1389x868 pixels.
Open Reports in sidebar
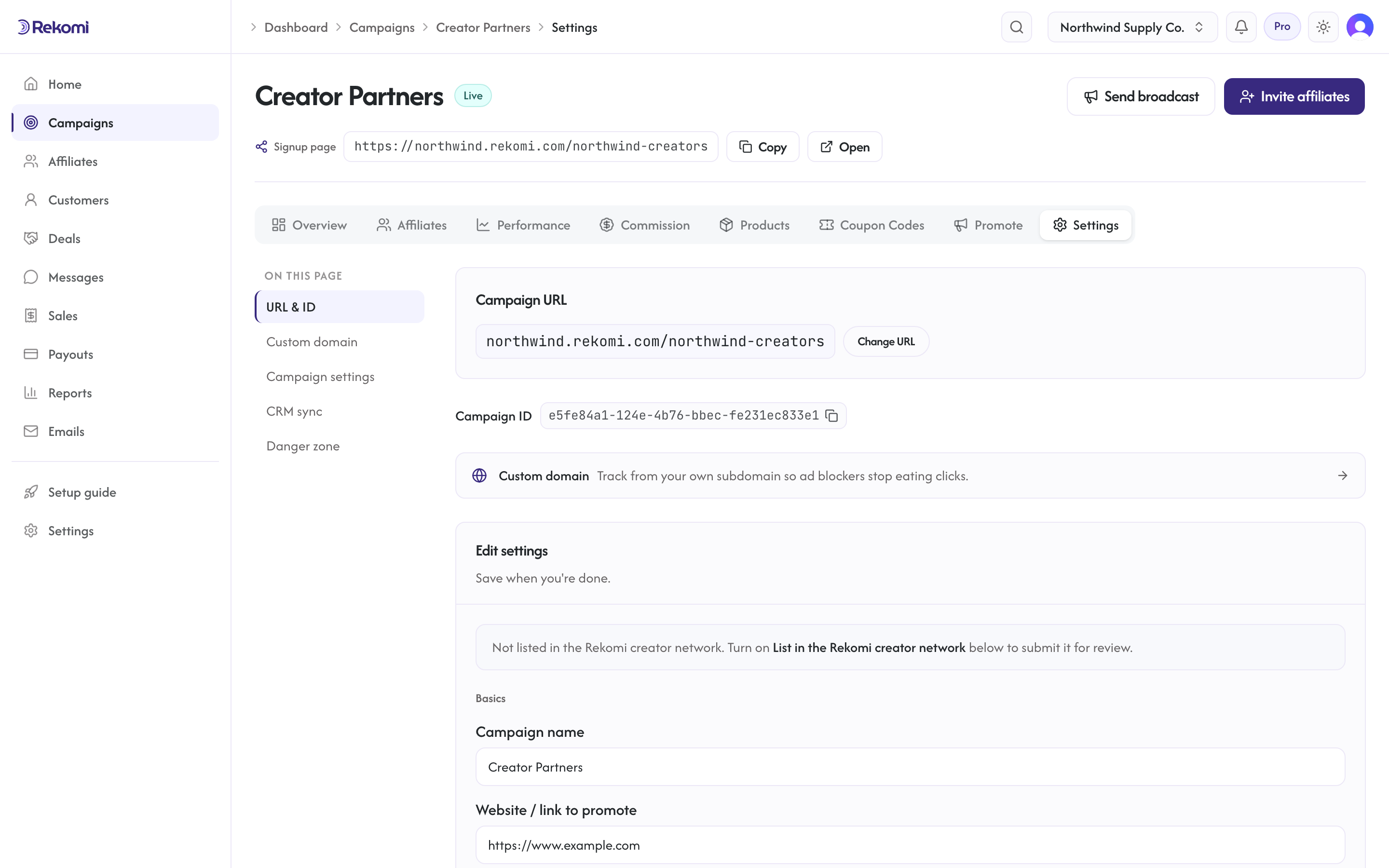point(115,393)
